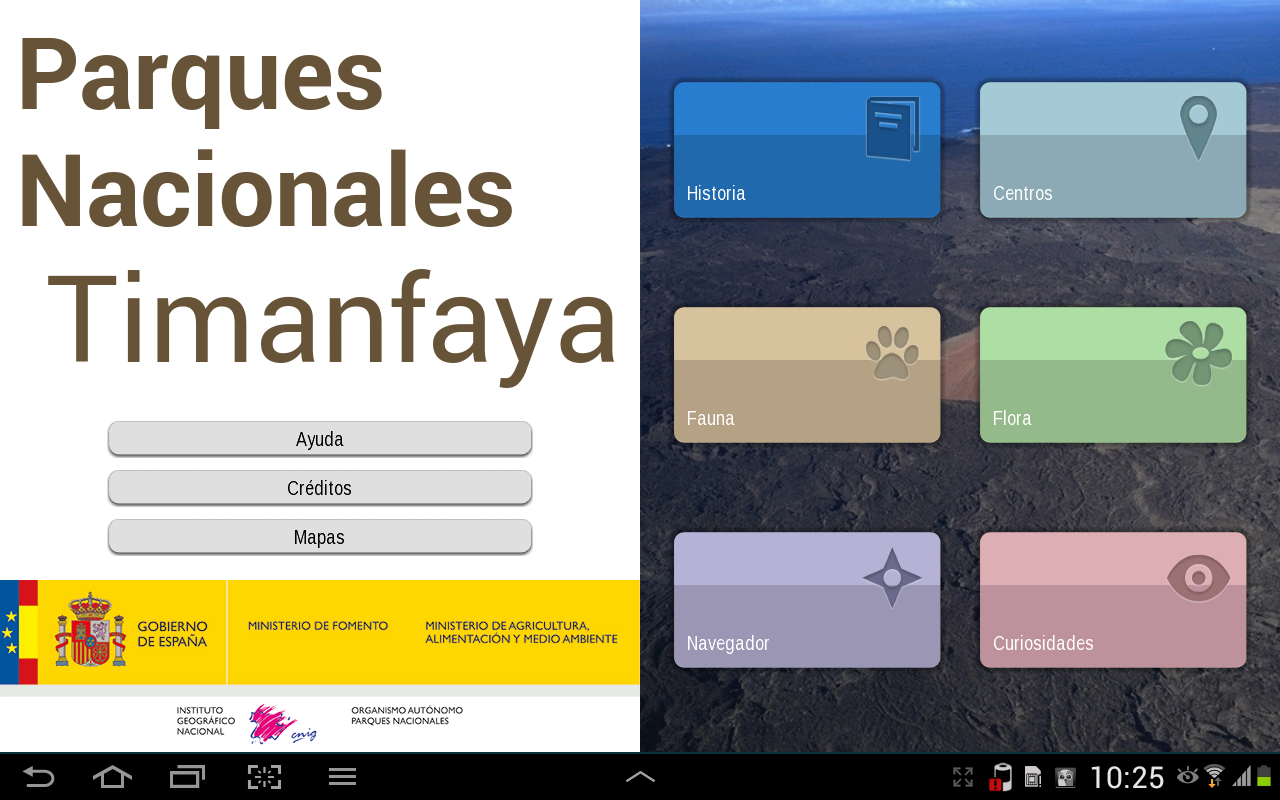Image resolution: width=1280 pixels, height=800 pixels.
Task: Open recent apps icon in navigation bar
Action: point(187,777)
